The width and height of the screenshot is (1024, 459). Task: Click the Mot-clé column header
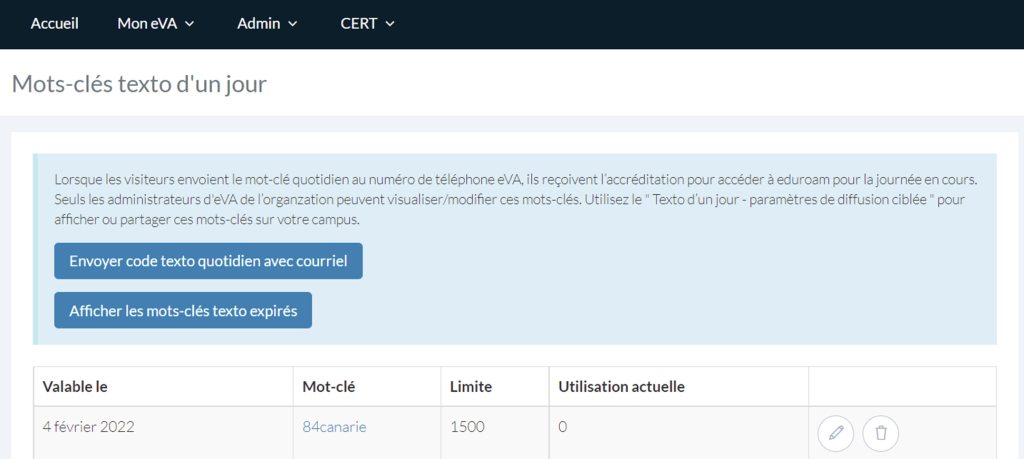329,386
